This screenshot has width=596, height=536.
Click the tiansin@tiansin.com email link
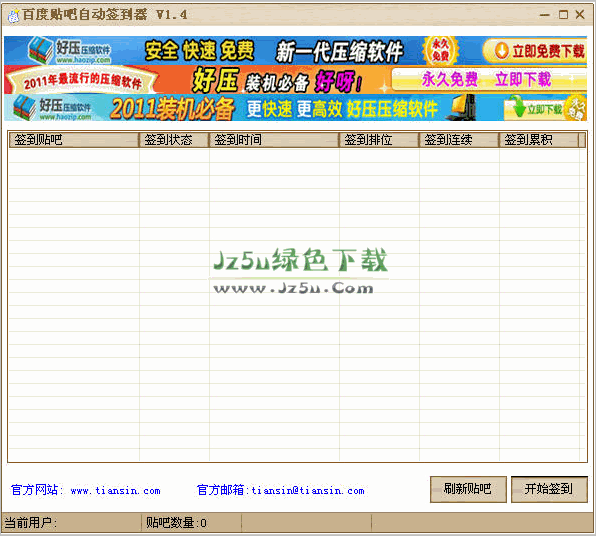308,491
